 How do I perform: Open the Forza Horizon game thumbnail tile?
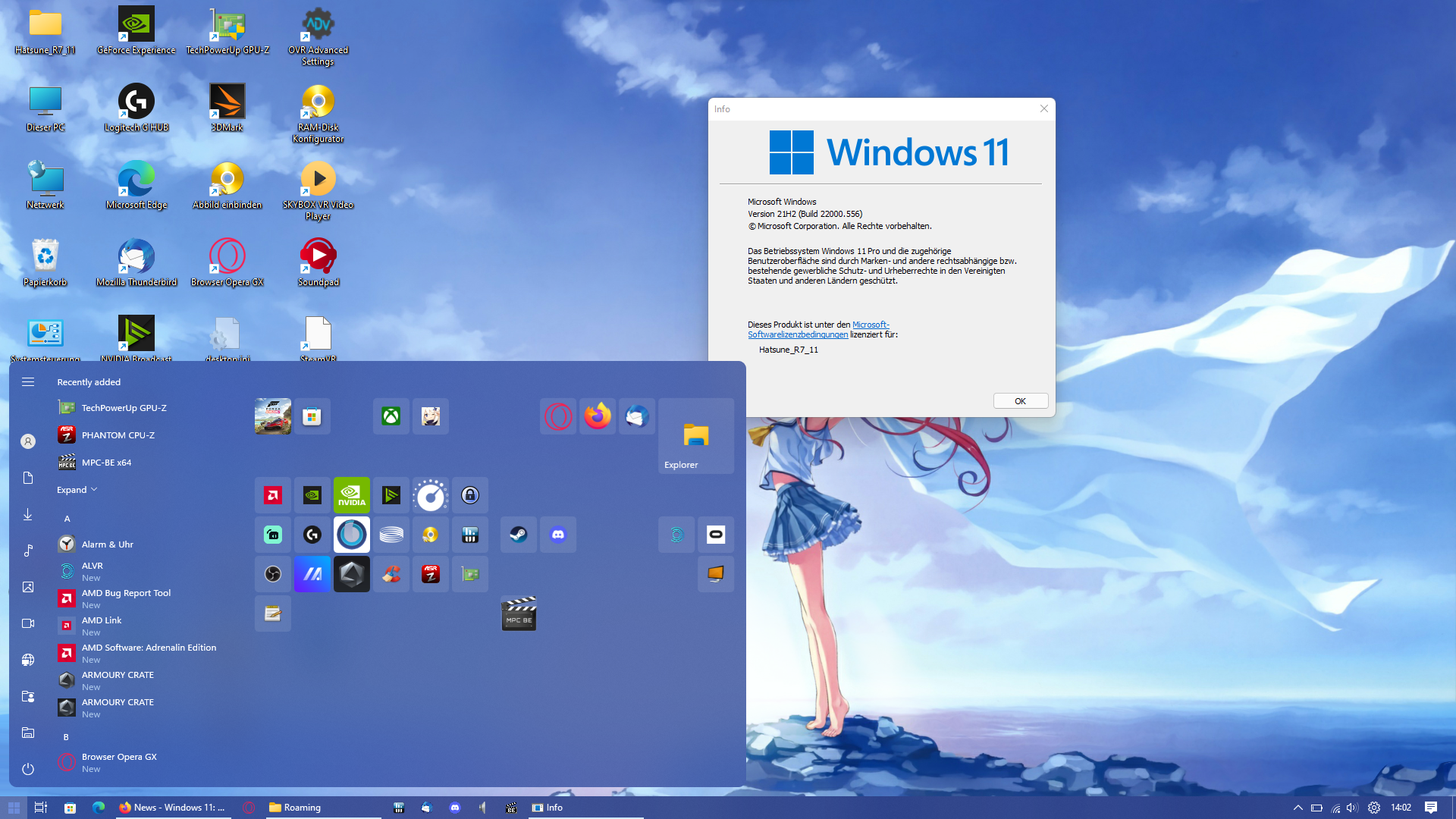(x=273, y=416)
